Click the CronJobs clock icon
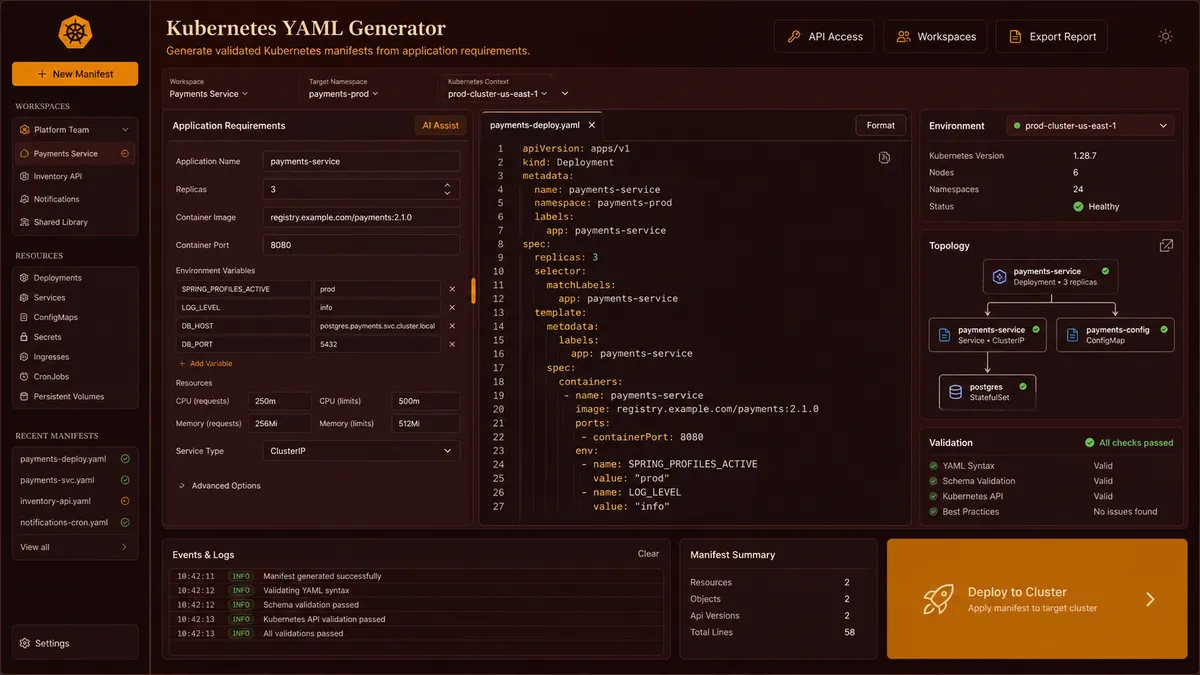 point(25,377)
